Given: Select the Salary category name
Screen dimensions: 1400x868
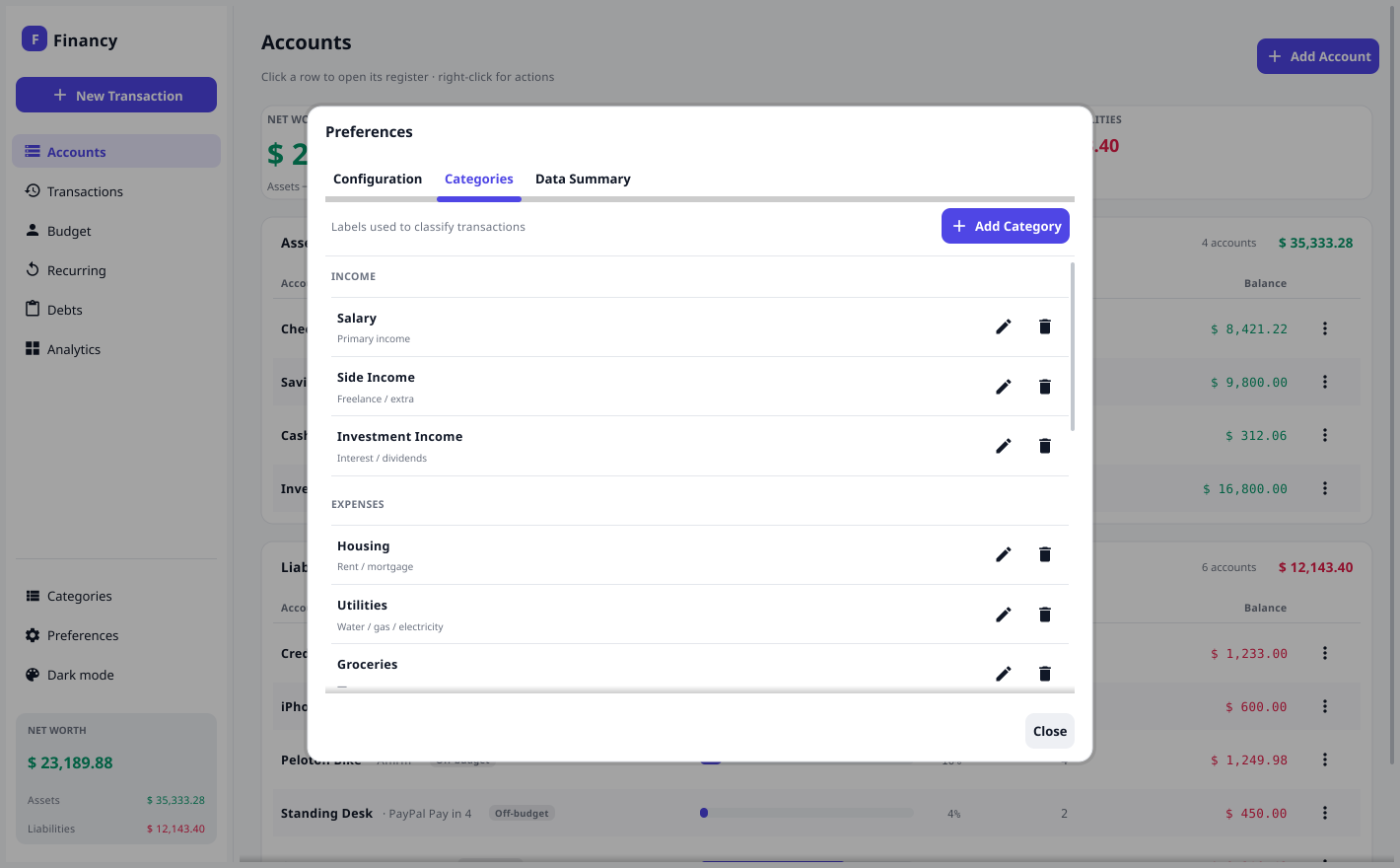Looking at the screenshot, I should [357, 318].
